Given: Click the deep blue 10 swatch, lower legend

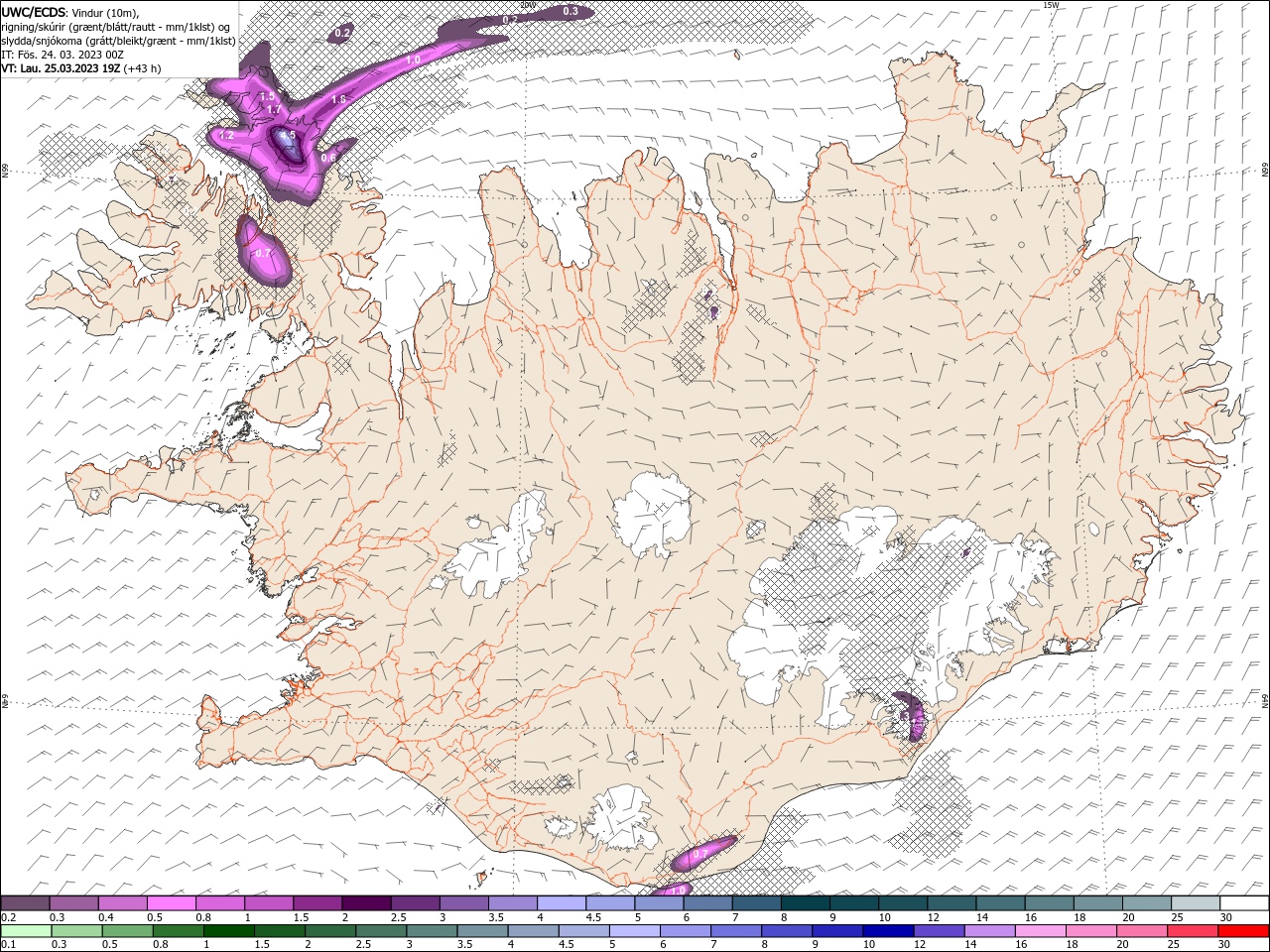Looking at the screenshot, I should coord(888,931).
